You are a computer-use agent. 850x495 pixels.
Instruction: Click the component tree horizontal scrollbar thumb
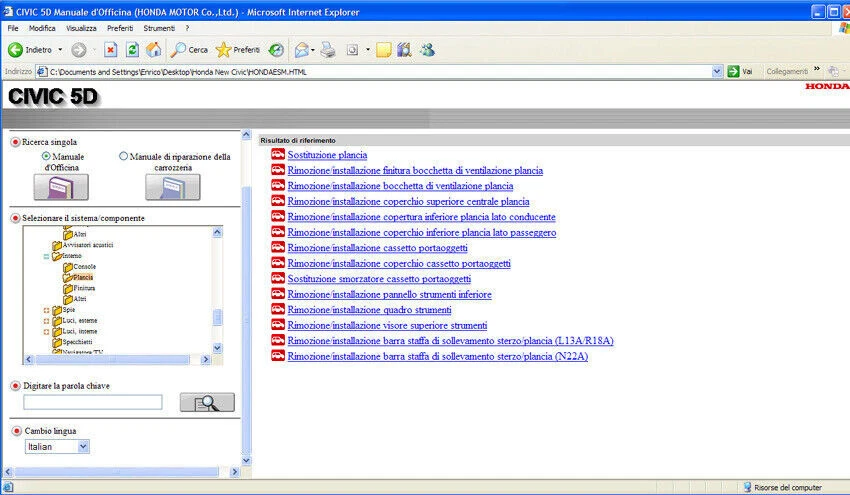[x=112, y=359]
